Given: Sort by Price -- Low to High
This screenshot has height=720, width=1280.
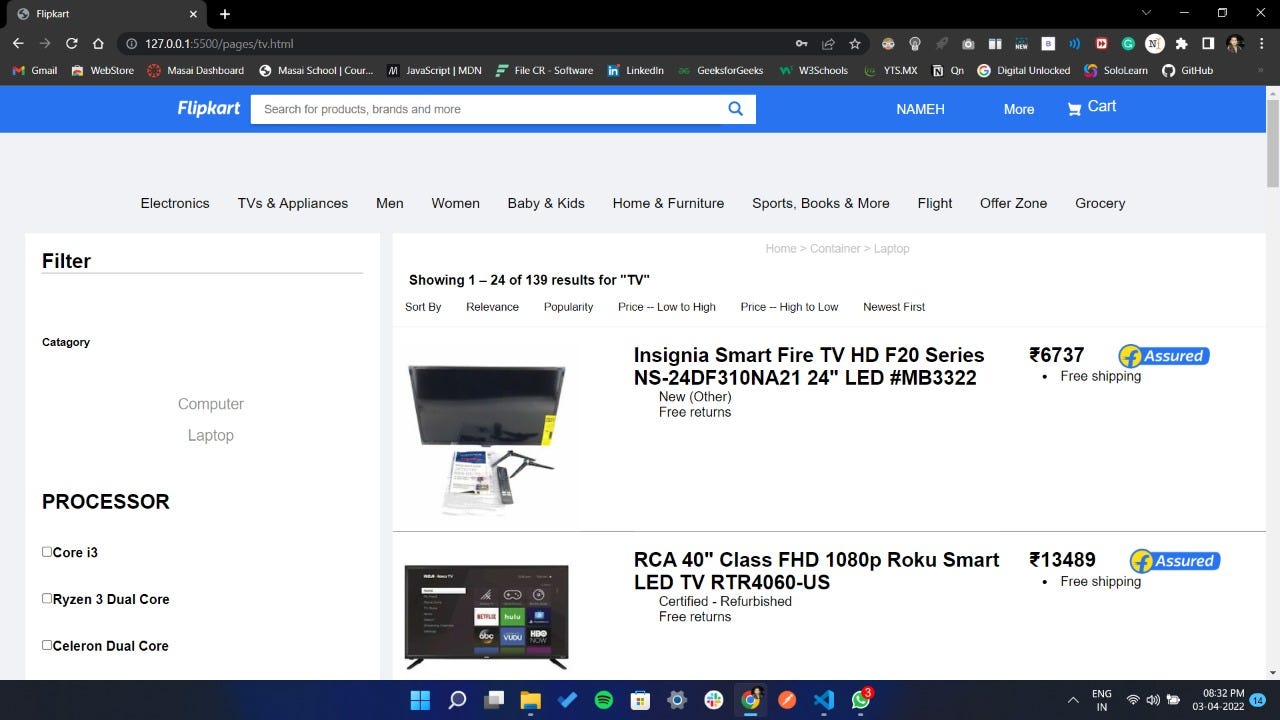Looking at the screenshot, I should 667,307.
